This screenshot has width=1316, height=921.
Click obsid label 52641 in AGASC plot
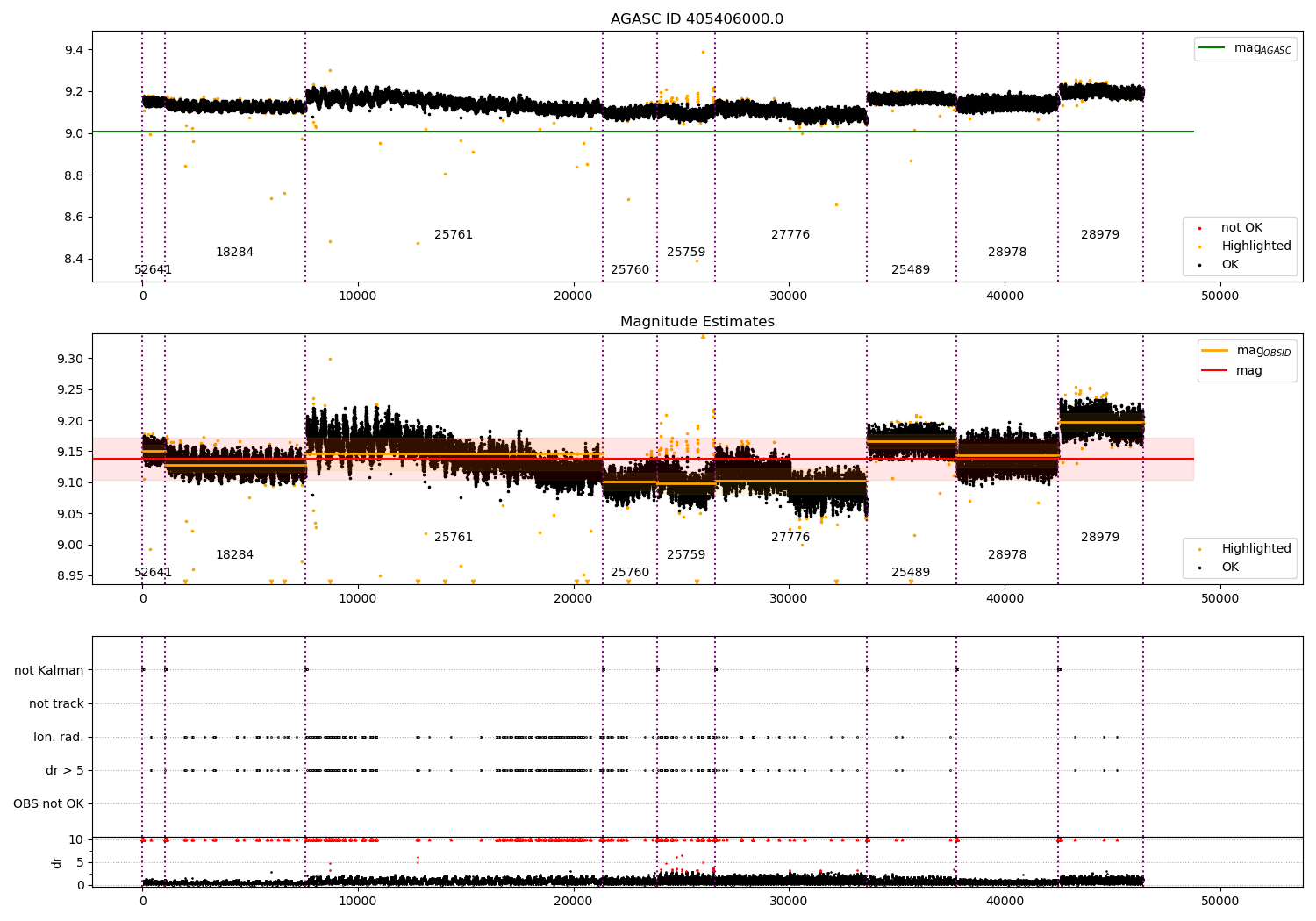(x=154, y=270)
